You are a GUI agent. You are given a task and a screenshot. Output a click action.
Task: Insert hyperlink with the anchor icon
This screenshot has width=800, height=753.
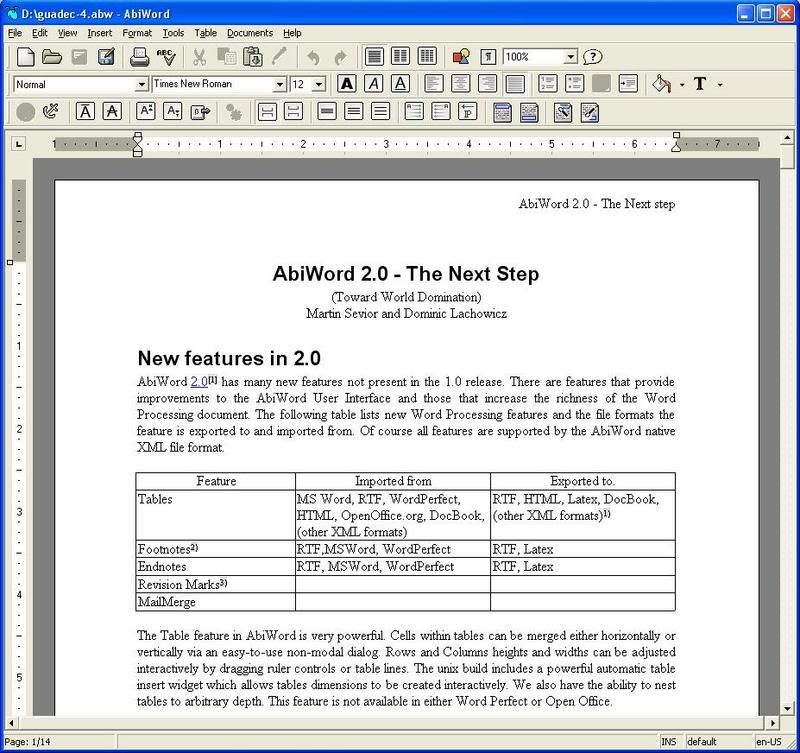coord(51,111)
